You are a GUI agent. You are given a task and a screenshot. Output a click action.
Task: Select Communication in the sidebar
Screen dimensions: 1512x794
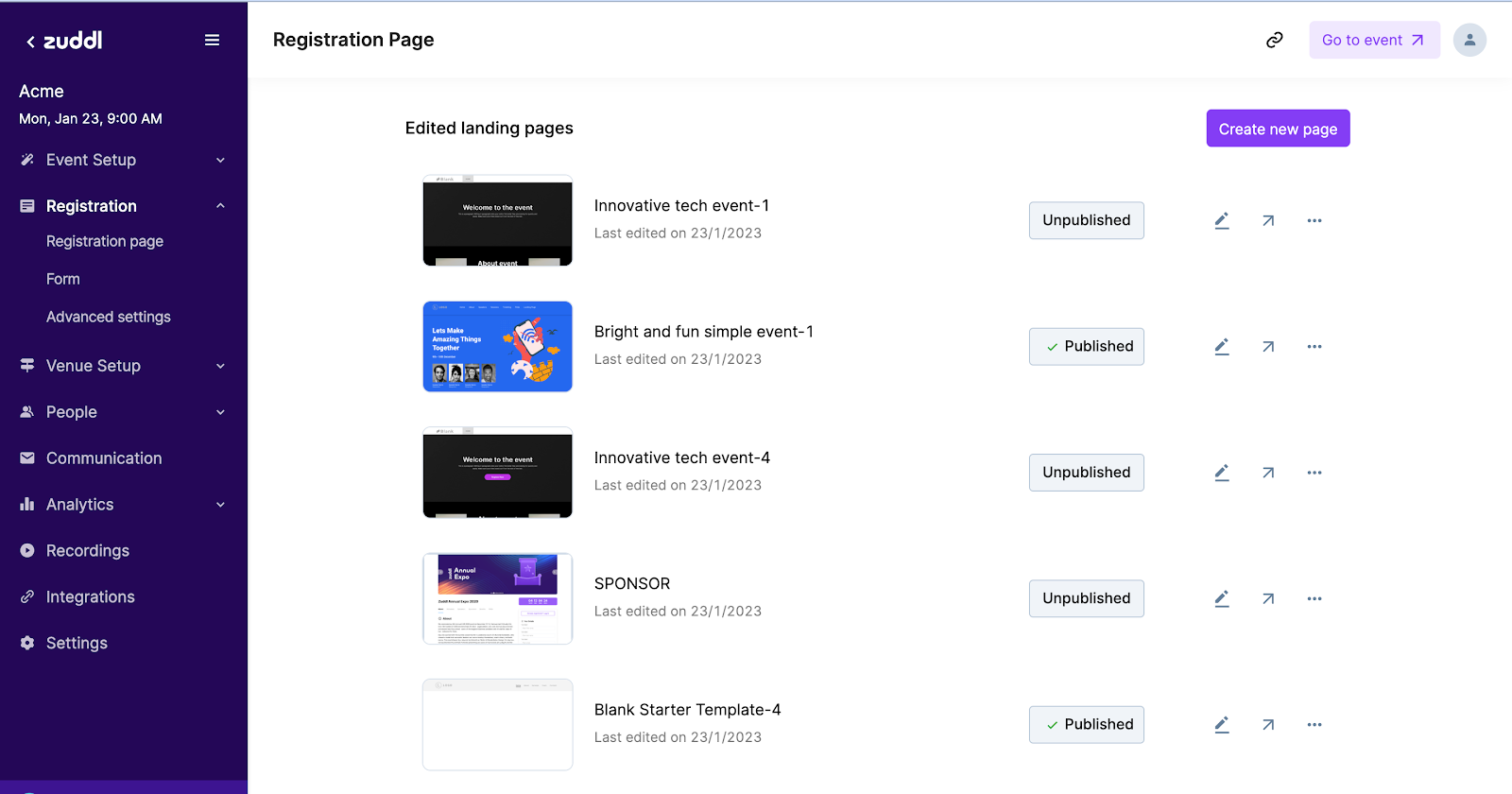(104, 458)
